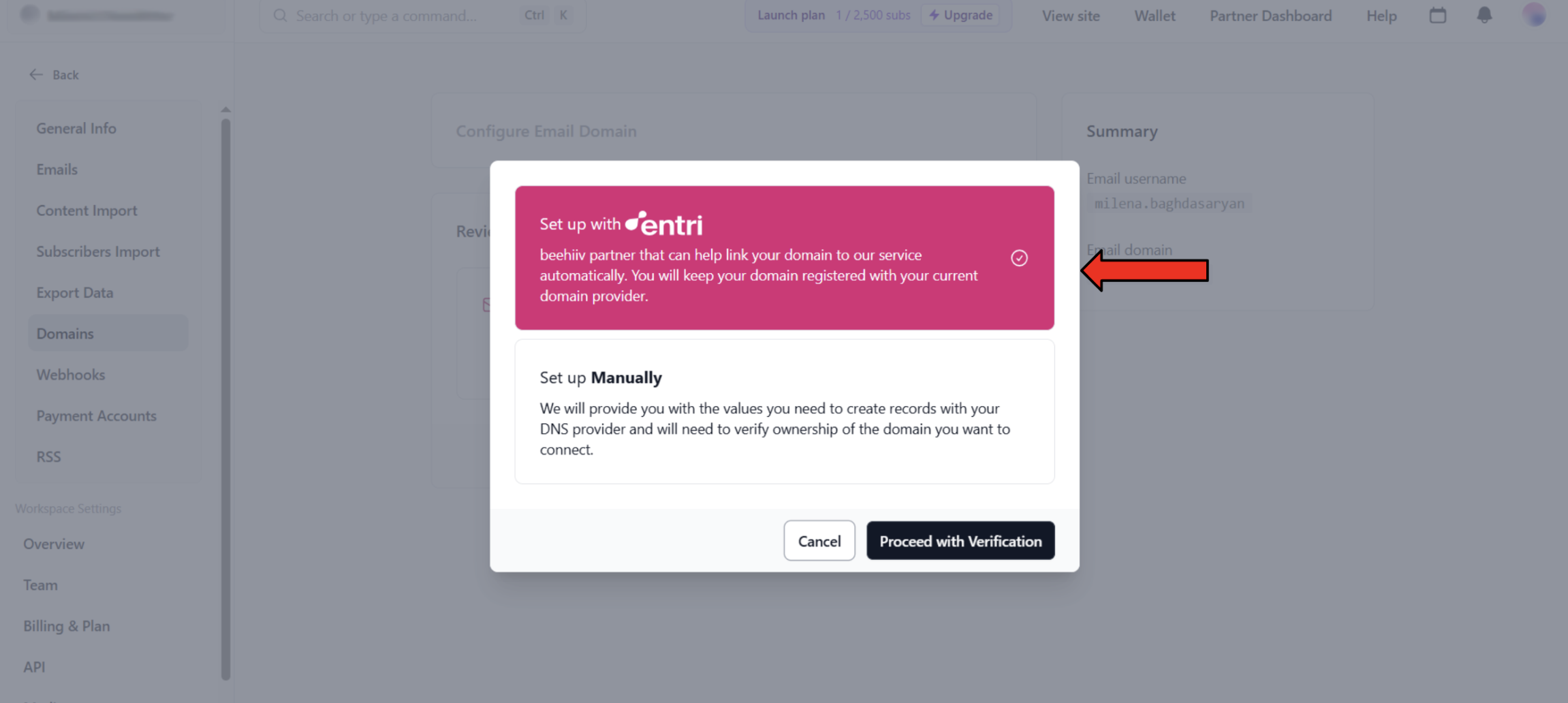Go to Billing & Plan settings

(67, 626)
